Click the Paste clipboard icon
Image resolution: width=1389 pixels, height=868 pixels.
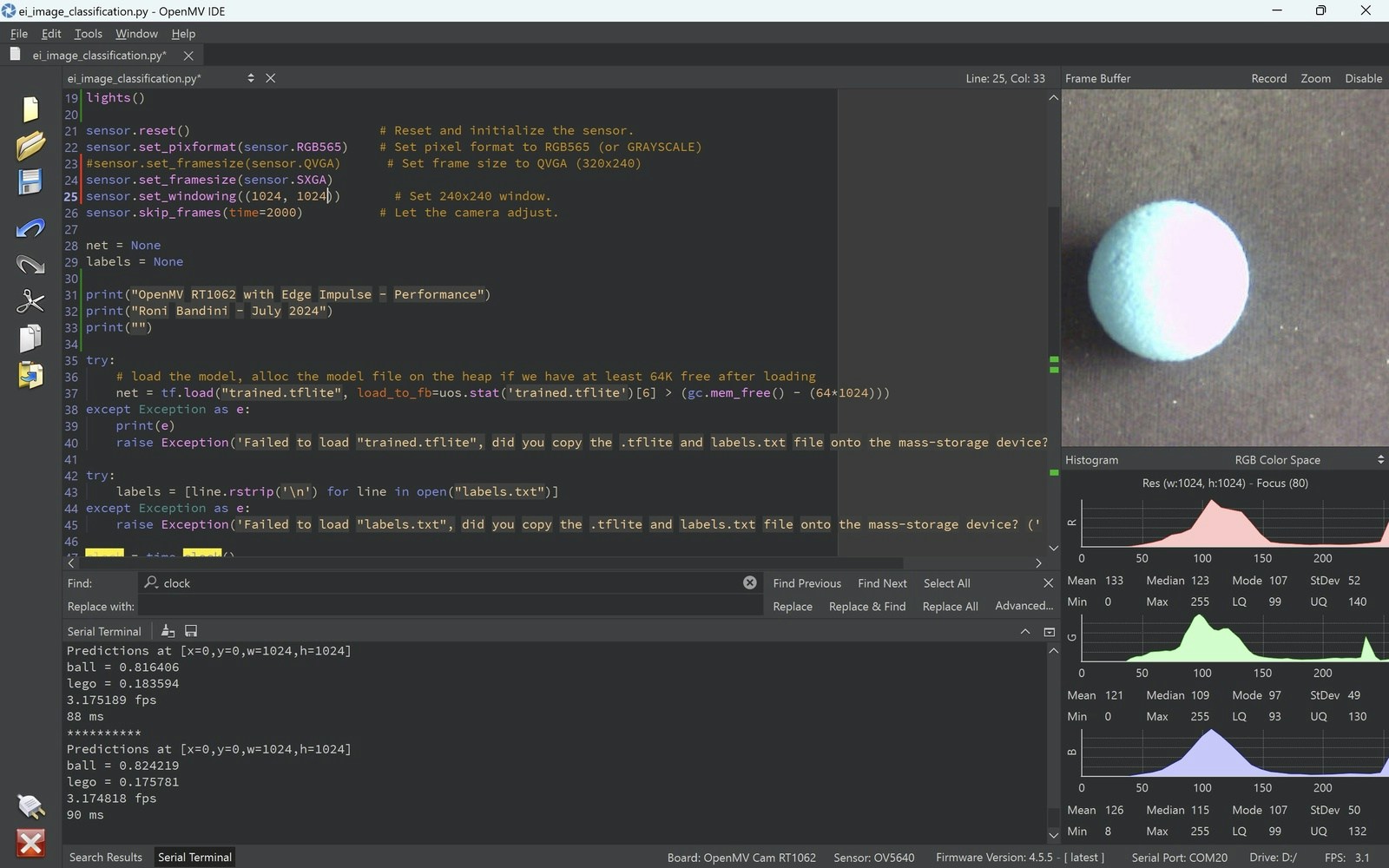30,375
